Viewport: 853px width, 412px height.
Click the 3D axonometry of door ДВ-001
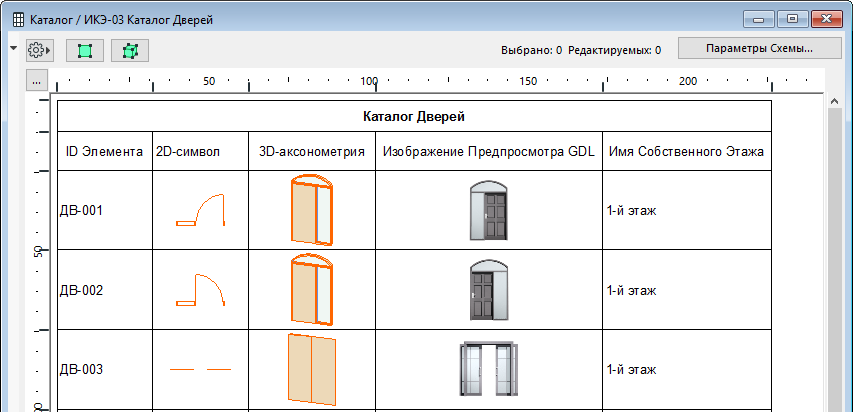coord(311,210)
